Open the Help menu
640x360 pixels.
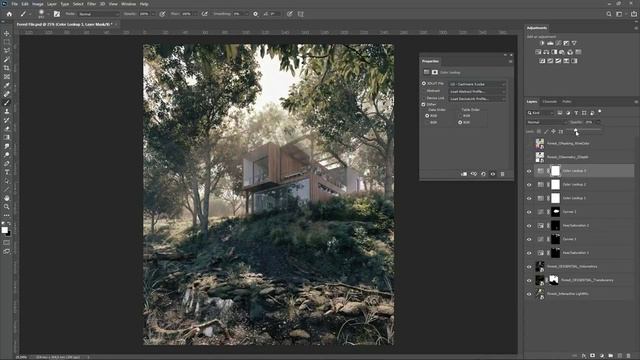(144, 4)
